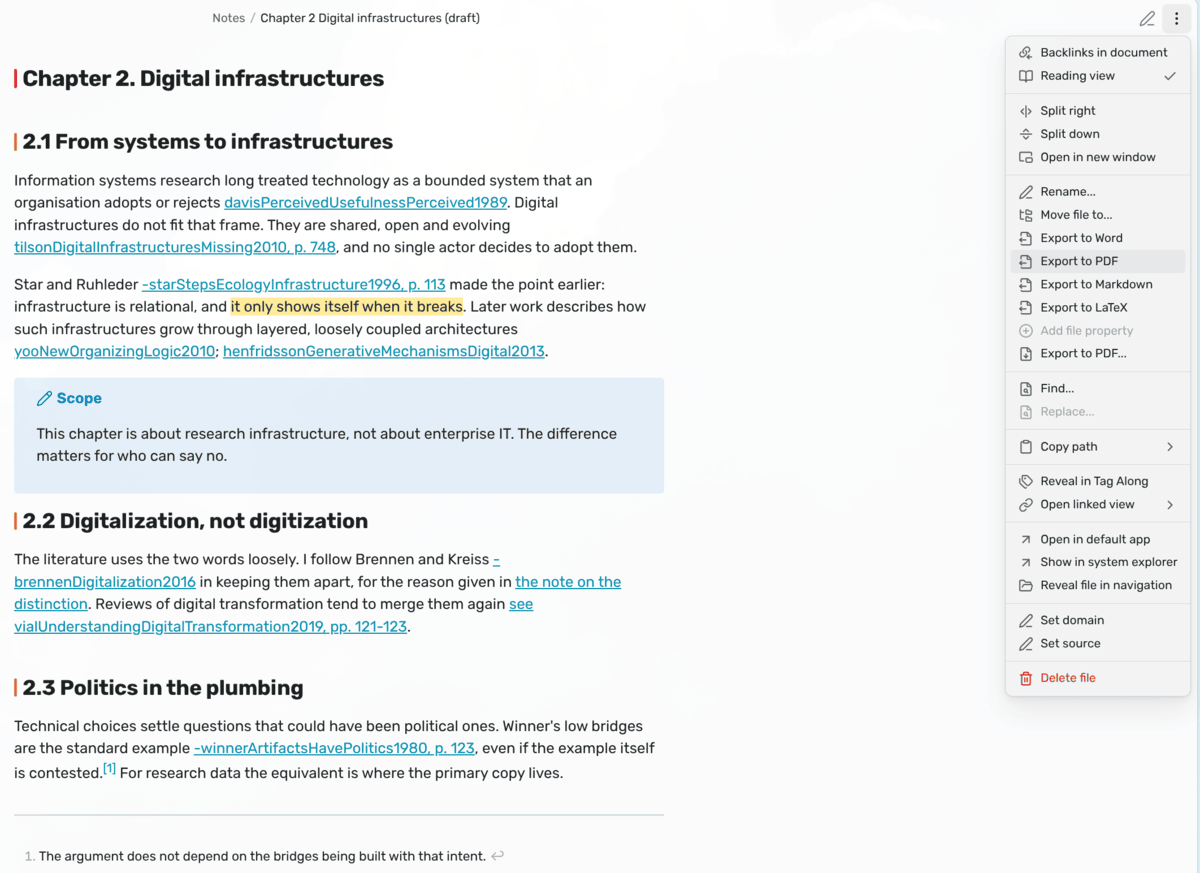Choose Set domain menu entry
Viewport: 1200px width, 873px height.
click(x=1098, y=620)
